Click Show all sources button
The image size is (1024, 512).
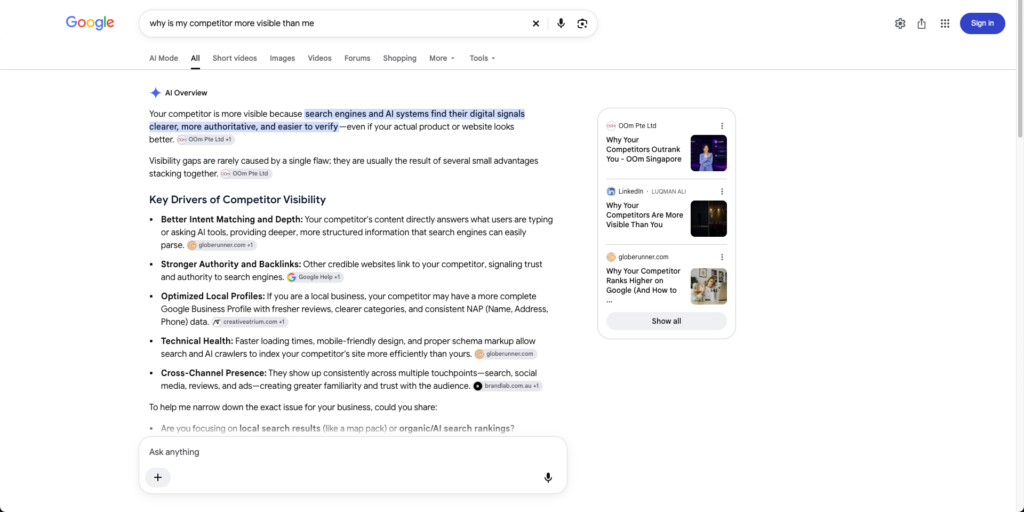pyautogui.click(x=666, y=321)
